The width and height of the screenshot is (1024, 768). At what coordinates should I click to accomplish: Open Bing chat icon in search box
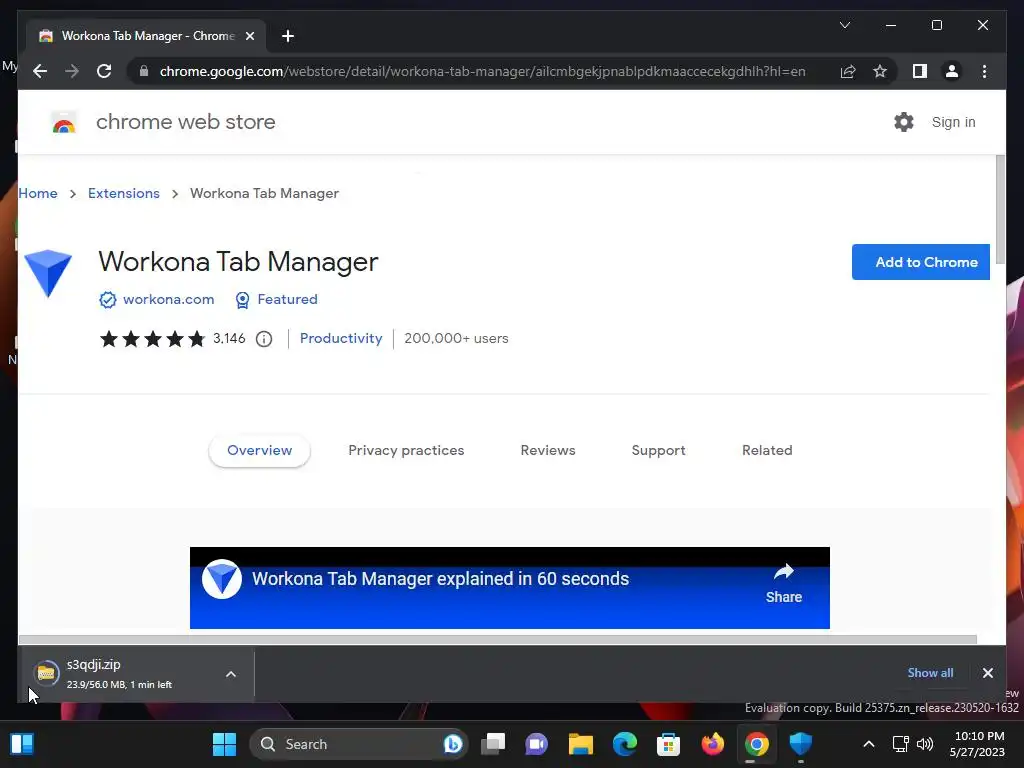pos(453,744)
